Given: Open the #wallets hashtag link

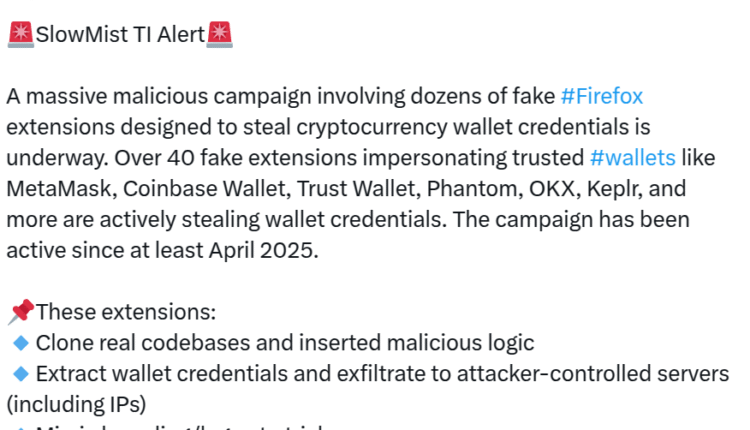Looking at the screenshot, I should click(632, 158).
